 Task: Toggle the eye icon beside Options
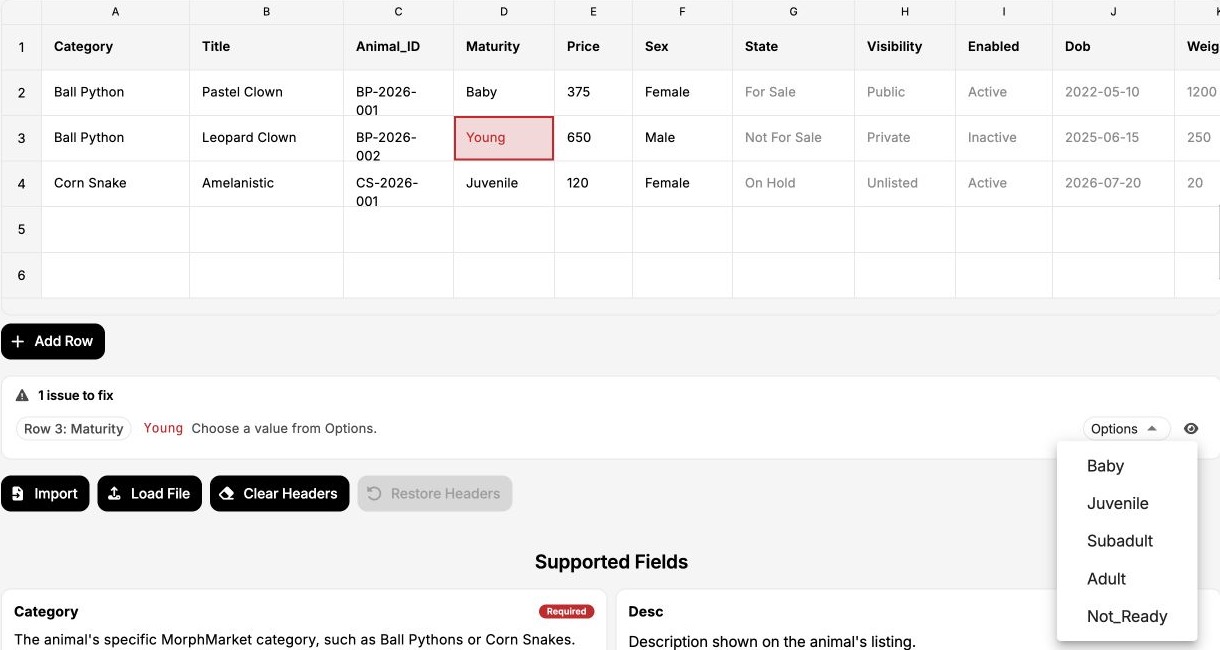(x=1191, y=429)
